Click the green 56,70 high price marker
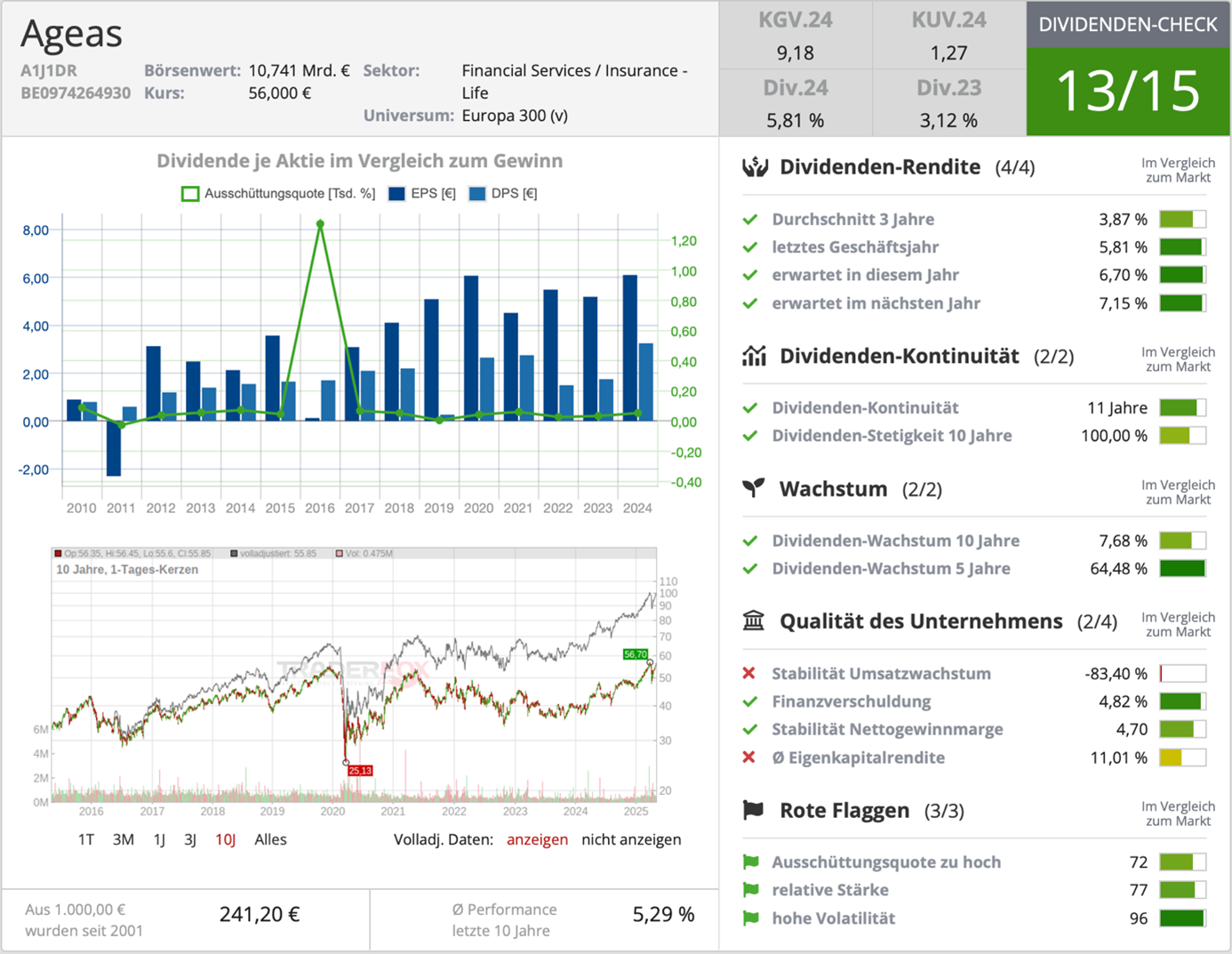This screenshot has height=954, width=1232. 636,654
